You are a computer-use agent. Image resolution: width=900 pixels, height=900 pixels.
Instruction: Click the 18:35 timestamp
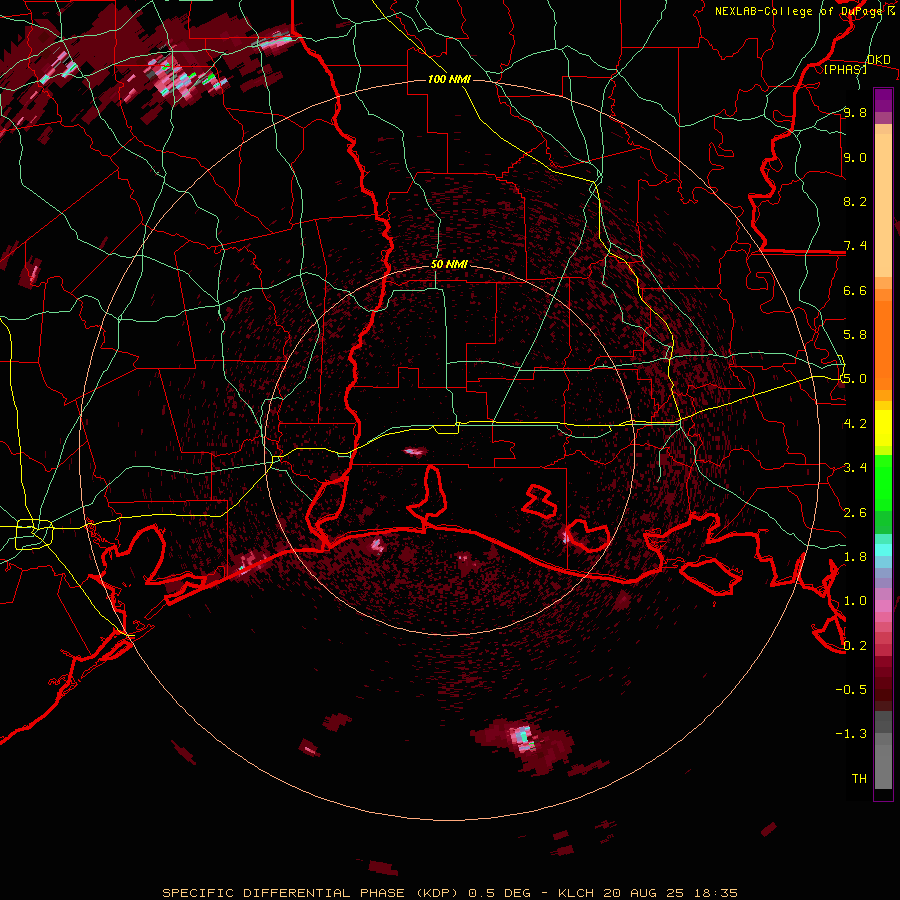point(718,893)
